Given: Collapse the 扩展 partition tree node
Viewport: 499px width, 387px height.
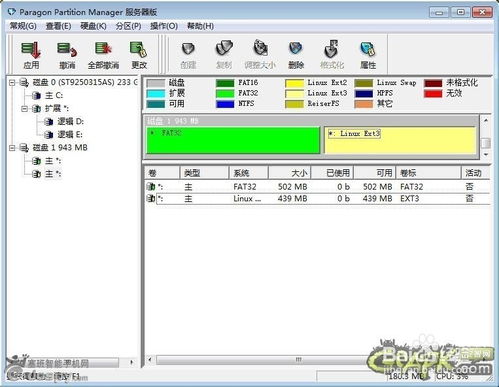Looking at the screenshot, I should (24, 109).
